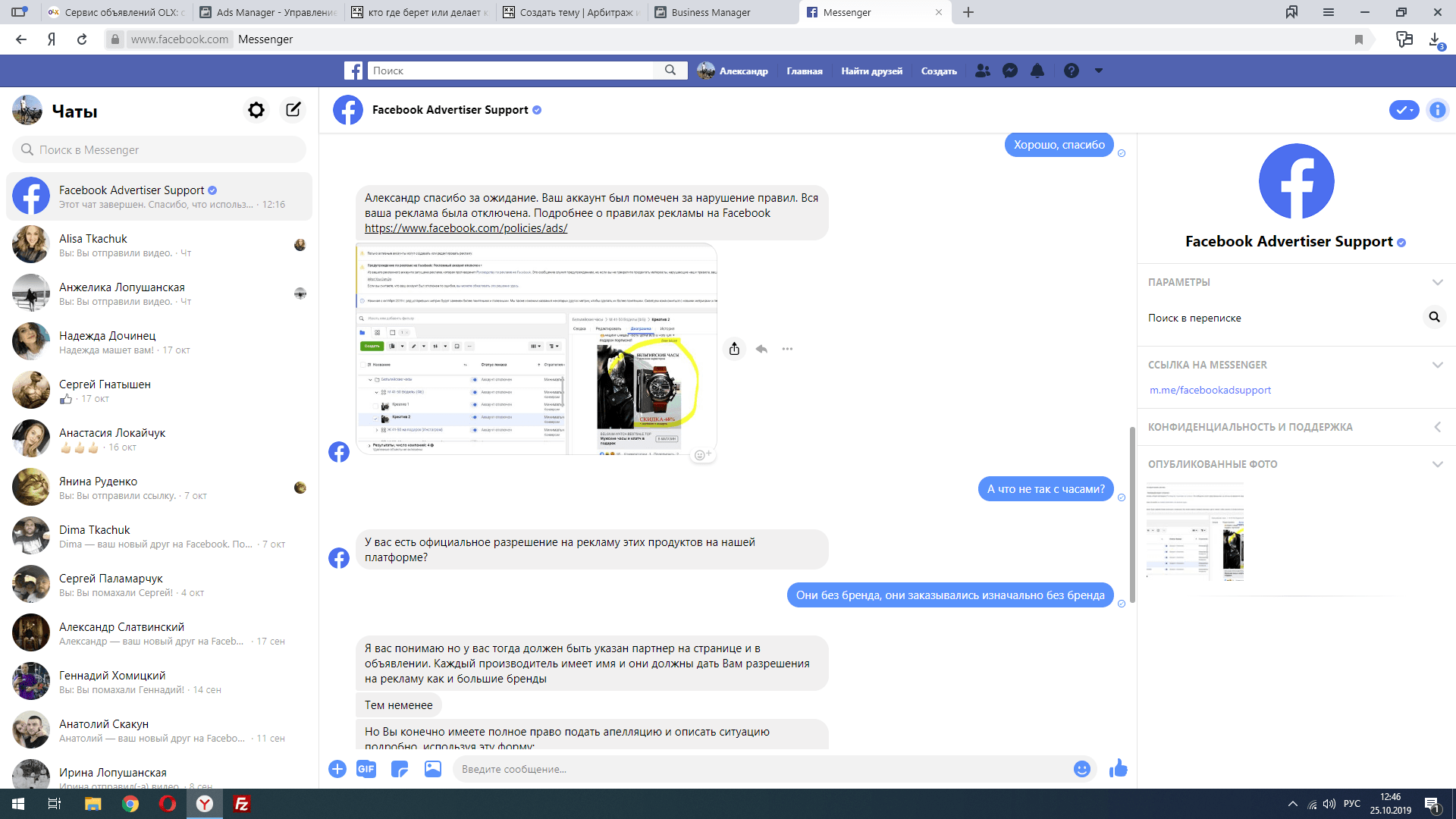Open plus attachments menu

(337, 769)
